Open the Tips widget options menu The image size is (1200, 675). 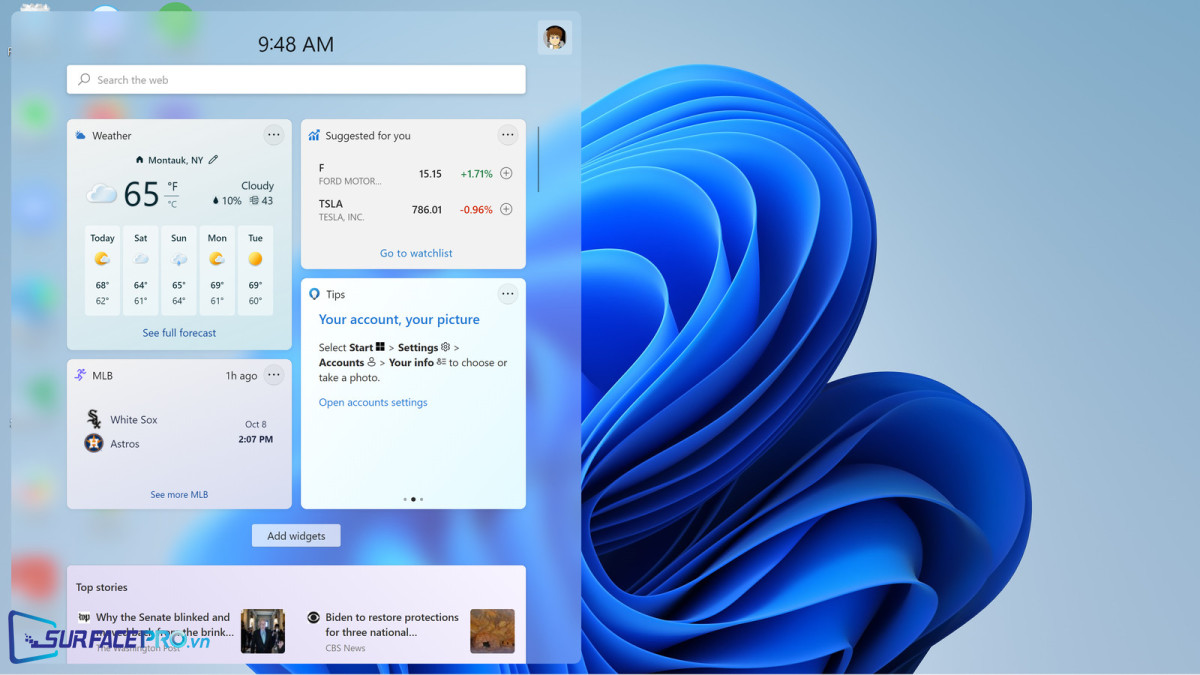(x=508, y=294)
